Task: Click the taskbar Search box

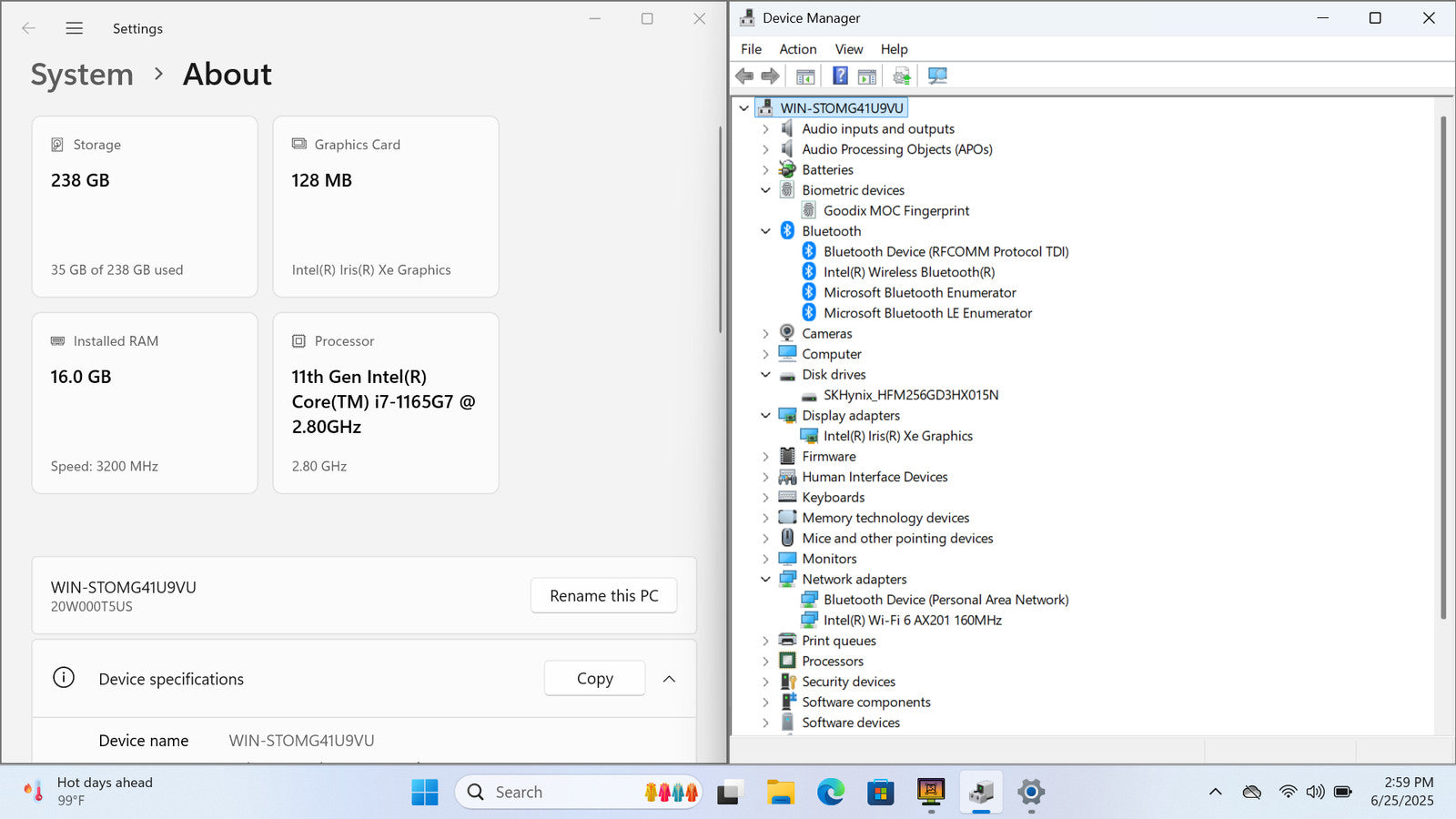Action: click(x=579, y=792)
